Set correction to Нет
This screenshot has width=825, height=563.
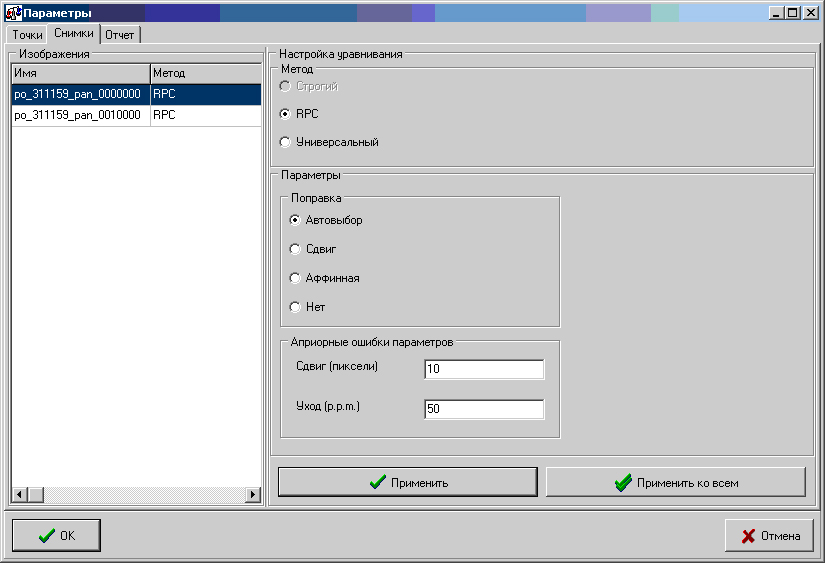(295, 307)
